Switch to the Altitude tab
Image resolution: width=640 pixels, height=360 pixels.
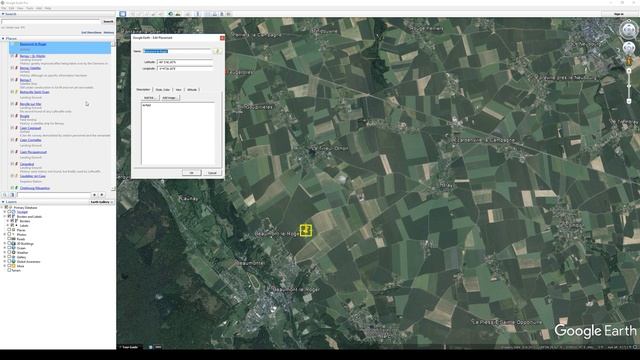click(192, 89)
